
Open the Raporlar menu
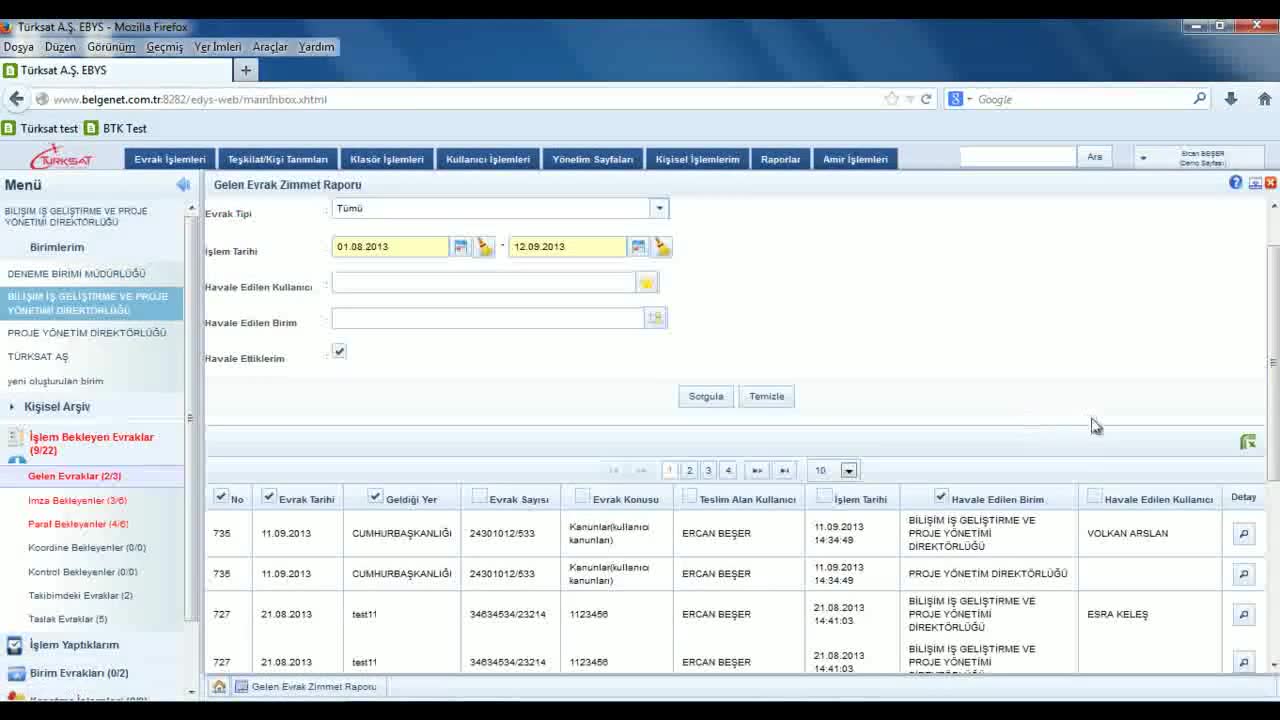click(780, 159)
